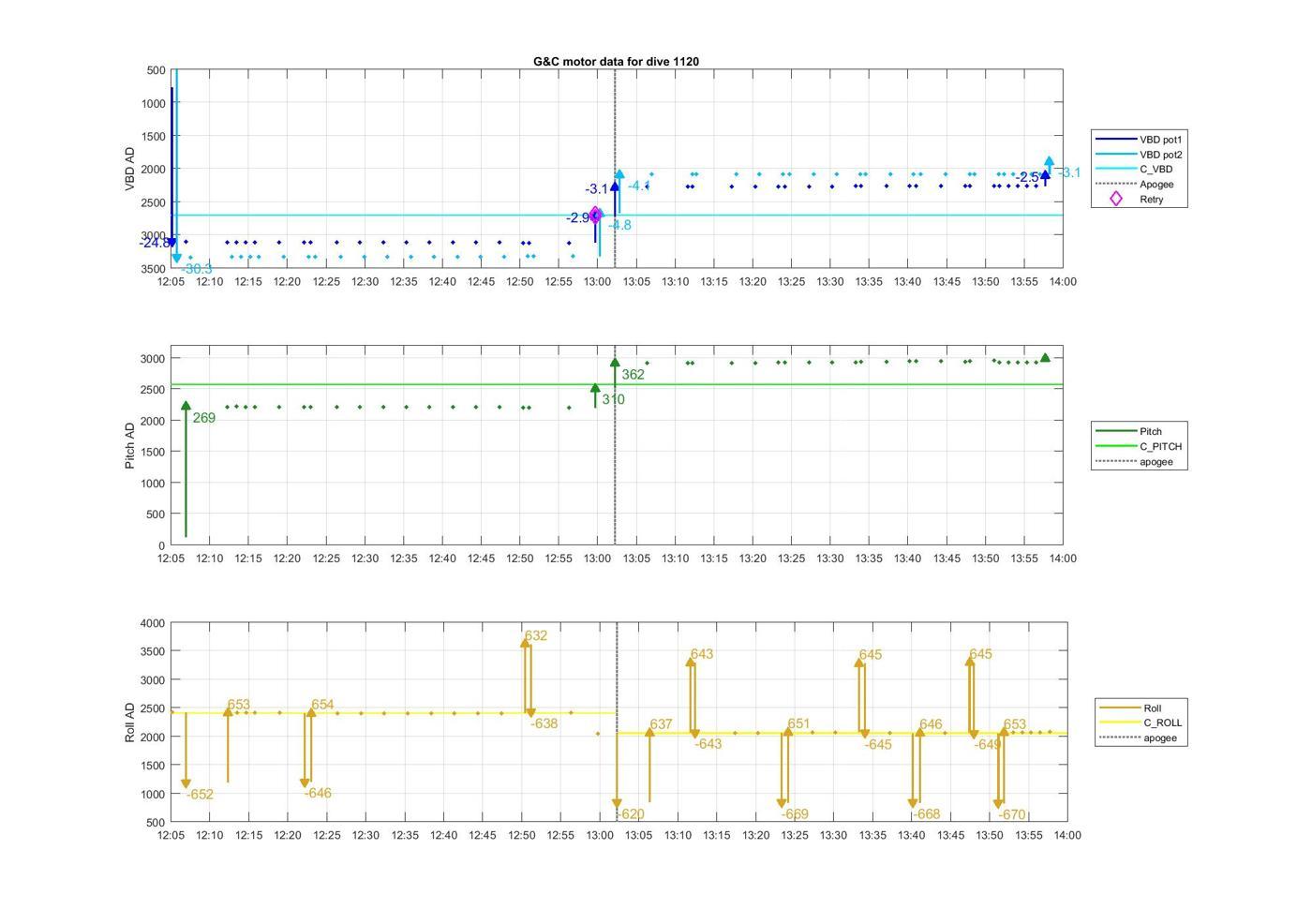
Task: Click the "-638" roll label
Action: pos(544,723)
